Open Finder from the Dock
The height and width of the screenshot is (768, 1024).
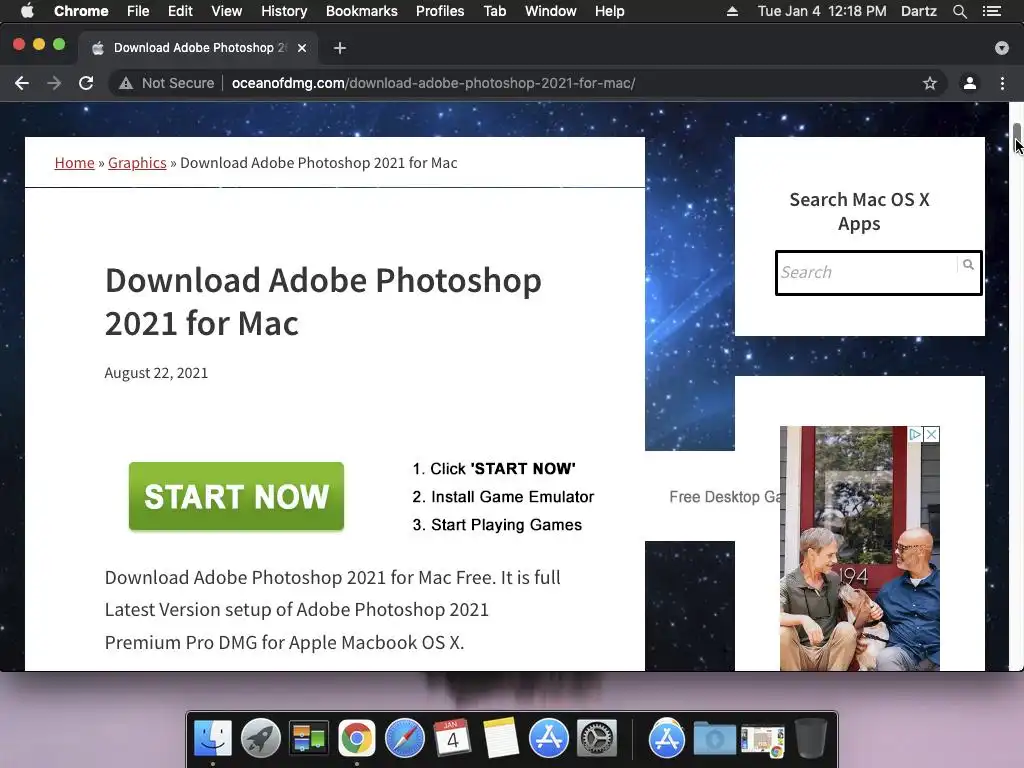[213, 738]
